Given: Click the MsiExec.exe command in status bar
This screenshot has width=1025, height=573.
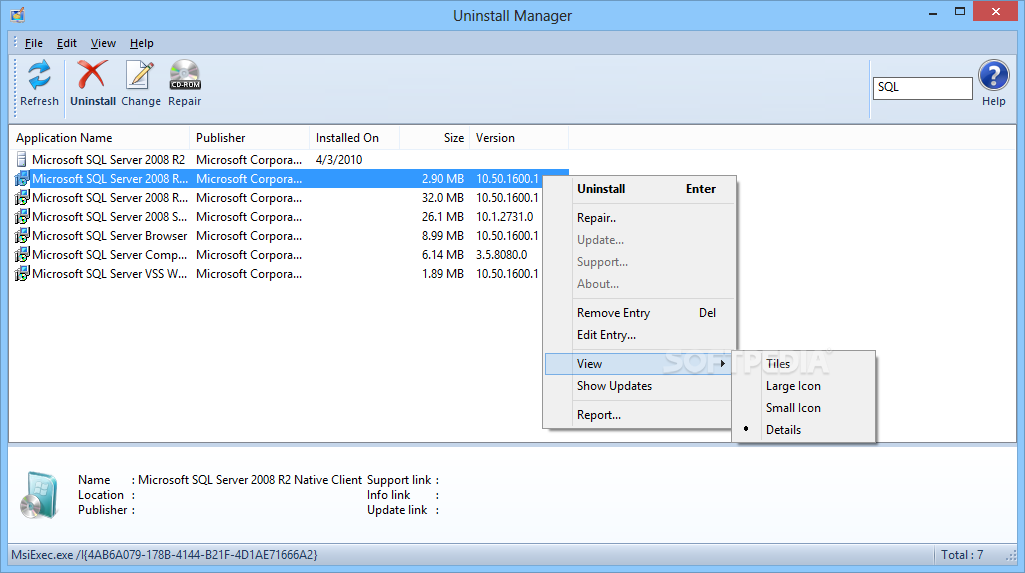Looking at the screenshot, I should tap(164, 555).
